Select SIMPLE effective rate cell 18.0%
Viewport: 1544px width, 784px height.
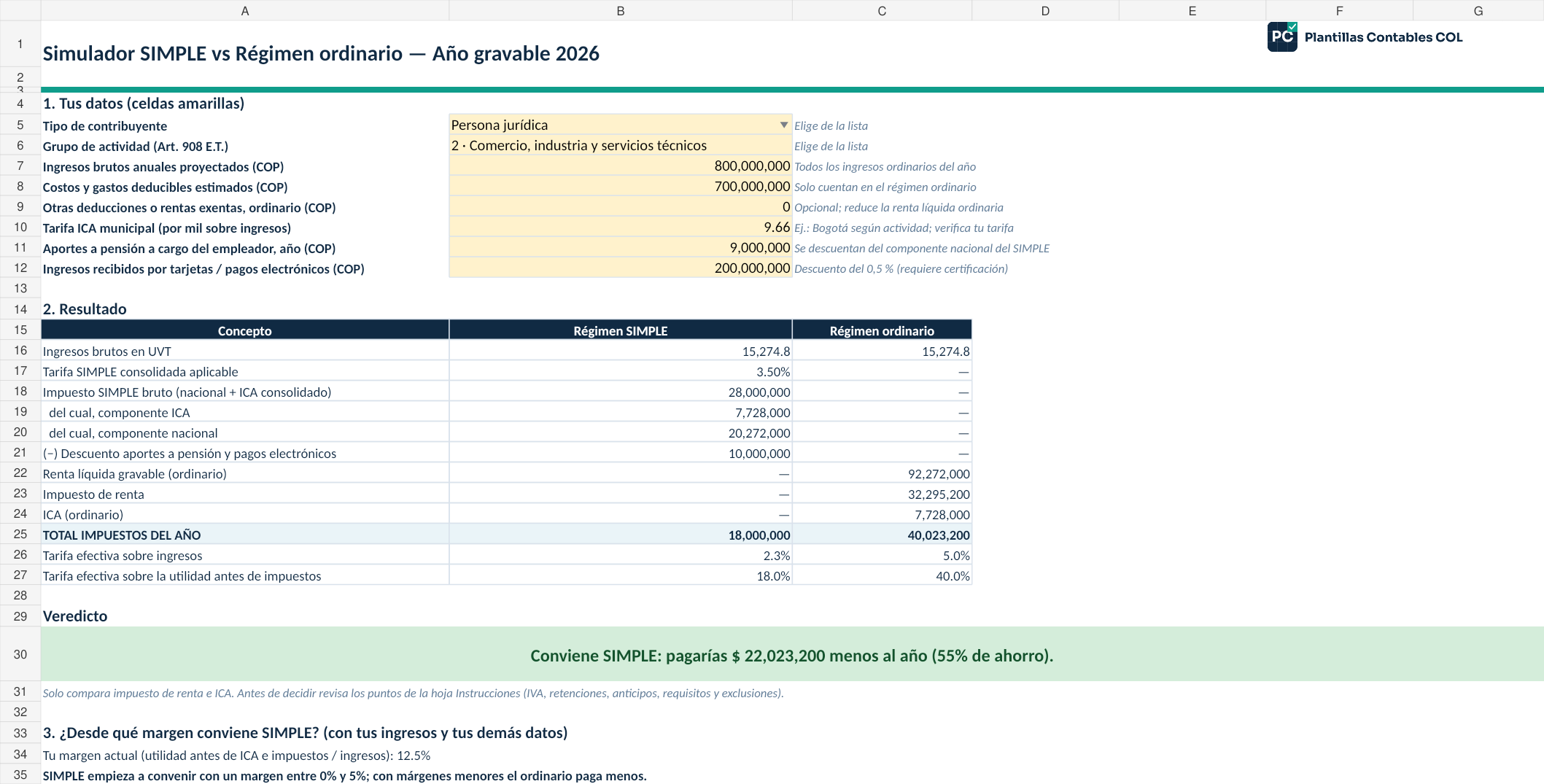[621, 575]
